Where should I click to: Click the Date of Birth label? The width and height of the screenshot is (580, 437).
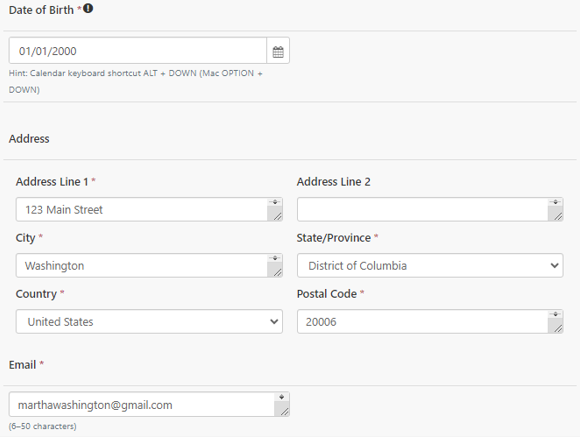coord(41,10)
